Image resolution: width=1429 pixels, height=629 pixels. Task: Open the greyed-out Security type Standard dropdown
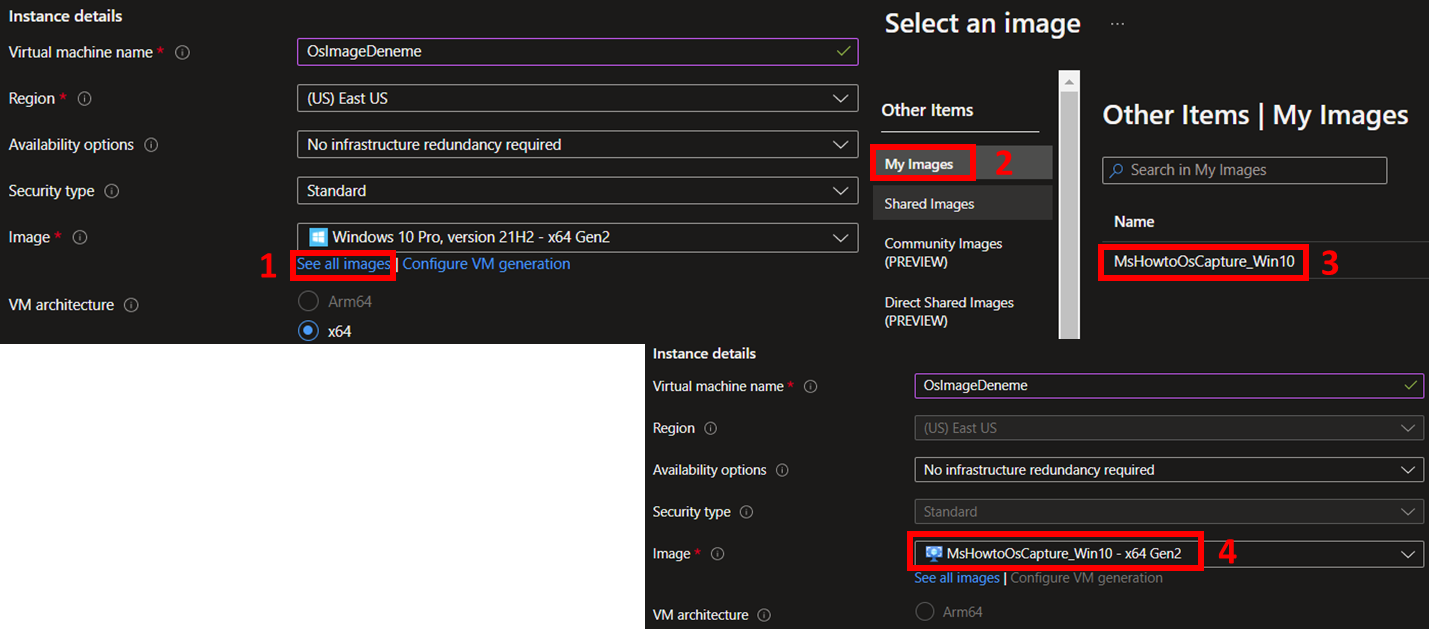point(1169,512)
